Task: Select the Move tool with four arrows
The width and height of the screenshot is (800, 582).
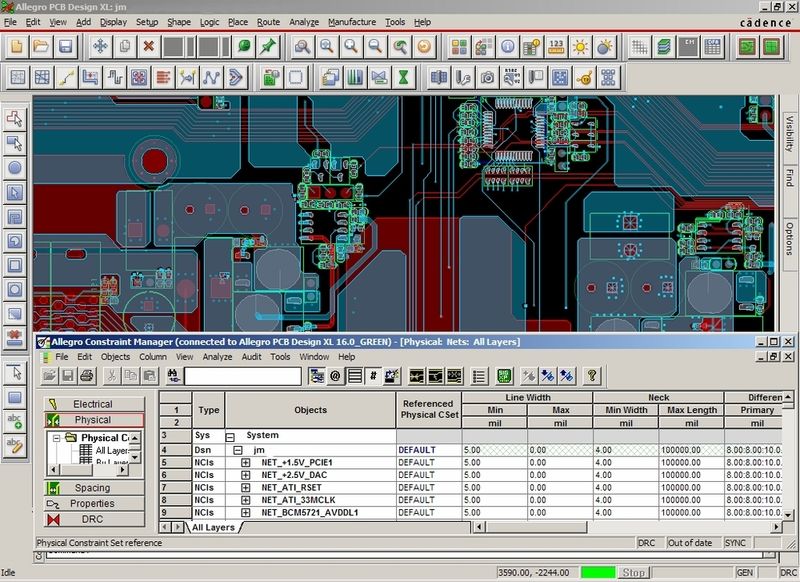Action: coord(100,47)
